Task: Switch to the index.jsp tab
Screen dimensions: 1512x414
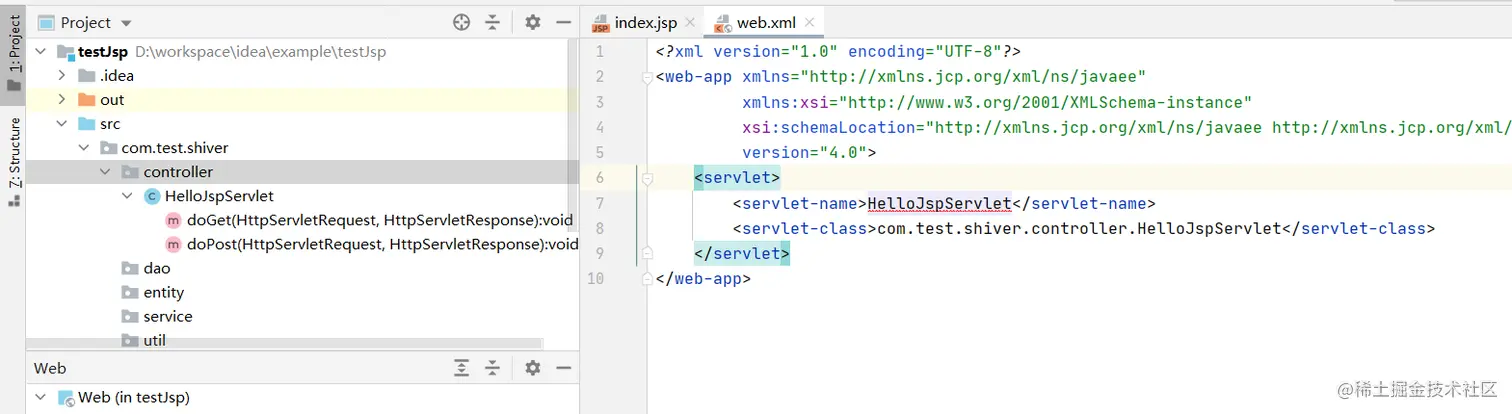Action: tap(645, 22)
